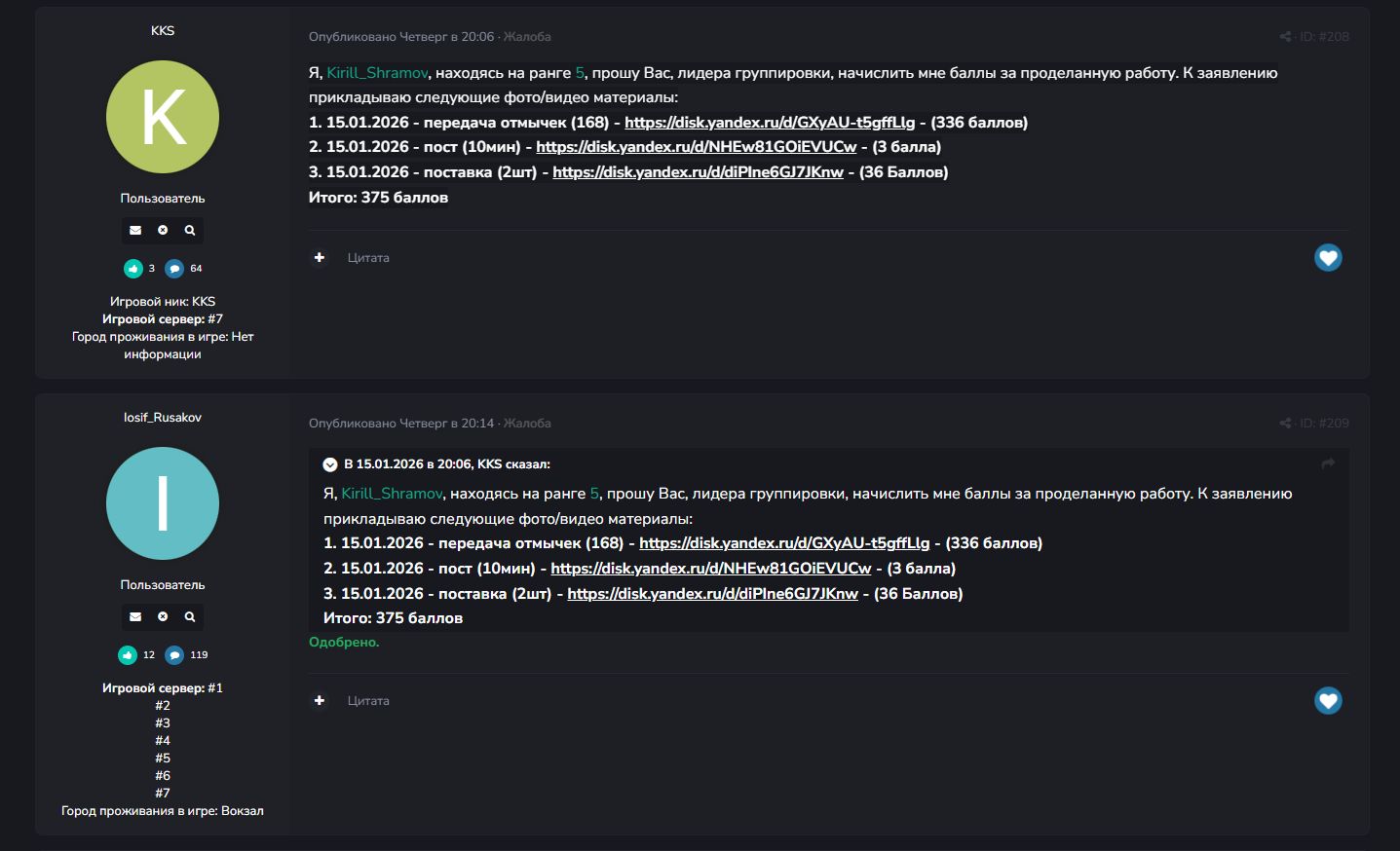Screen dimensions: 1400x851
Task: Open the Kirill_Shramov mention in the first post
Action: (377, 73)
